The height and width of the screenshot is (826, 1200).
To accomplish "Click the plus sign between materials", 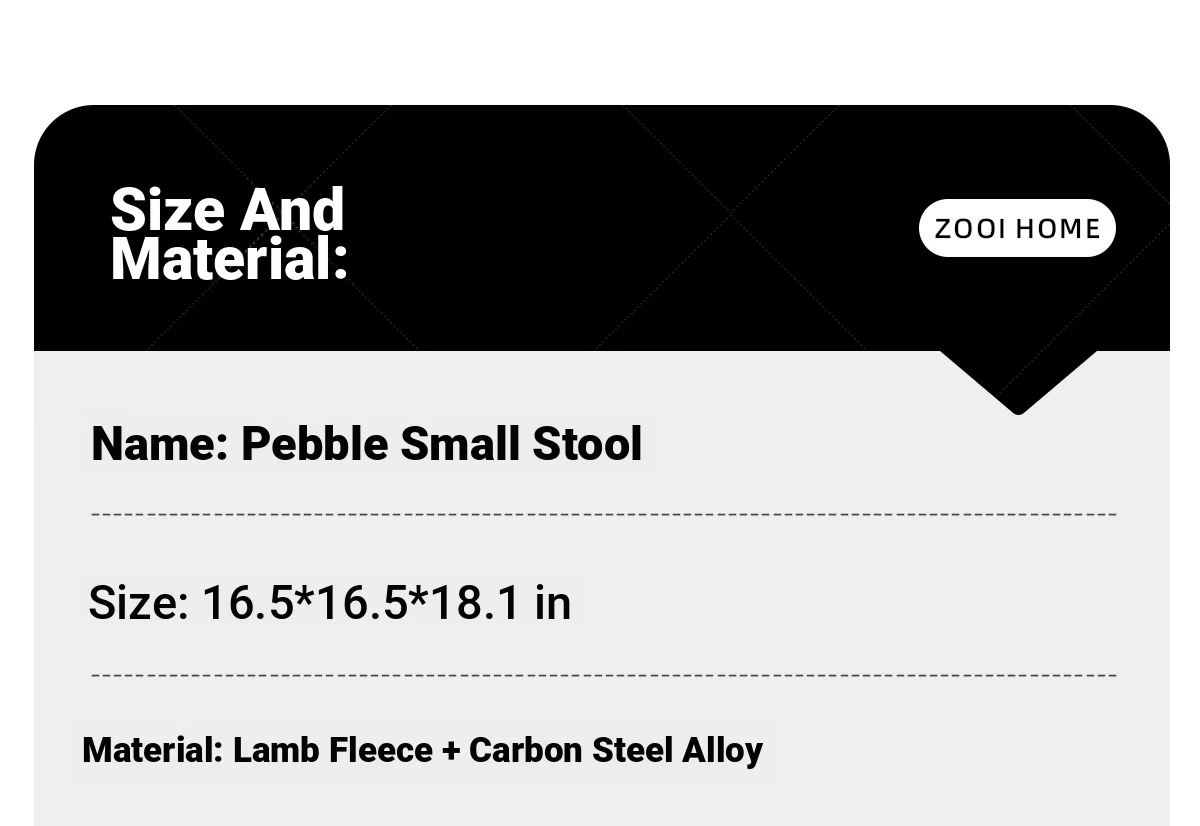I will [450, 751].
